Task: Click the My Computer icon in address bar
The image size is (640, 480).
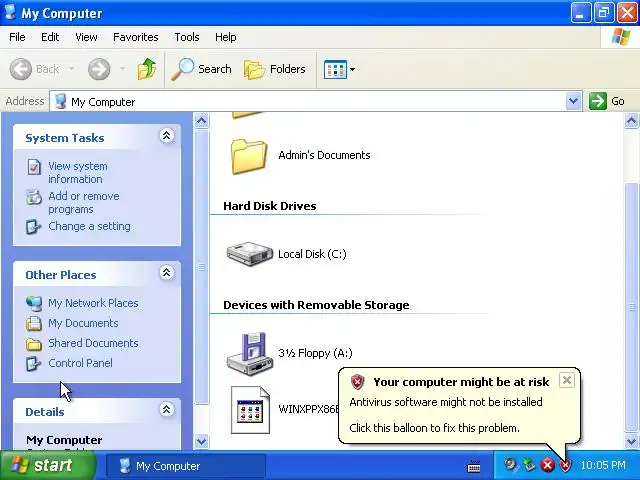Action: [61, 102]
